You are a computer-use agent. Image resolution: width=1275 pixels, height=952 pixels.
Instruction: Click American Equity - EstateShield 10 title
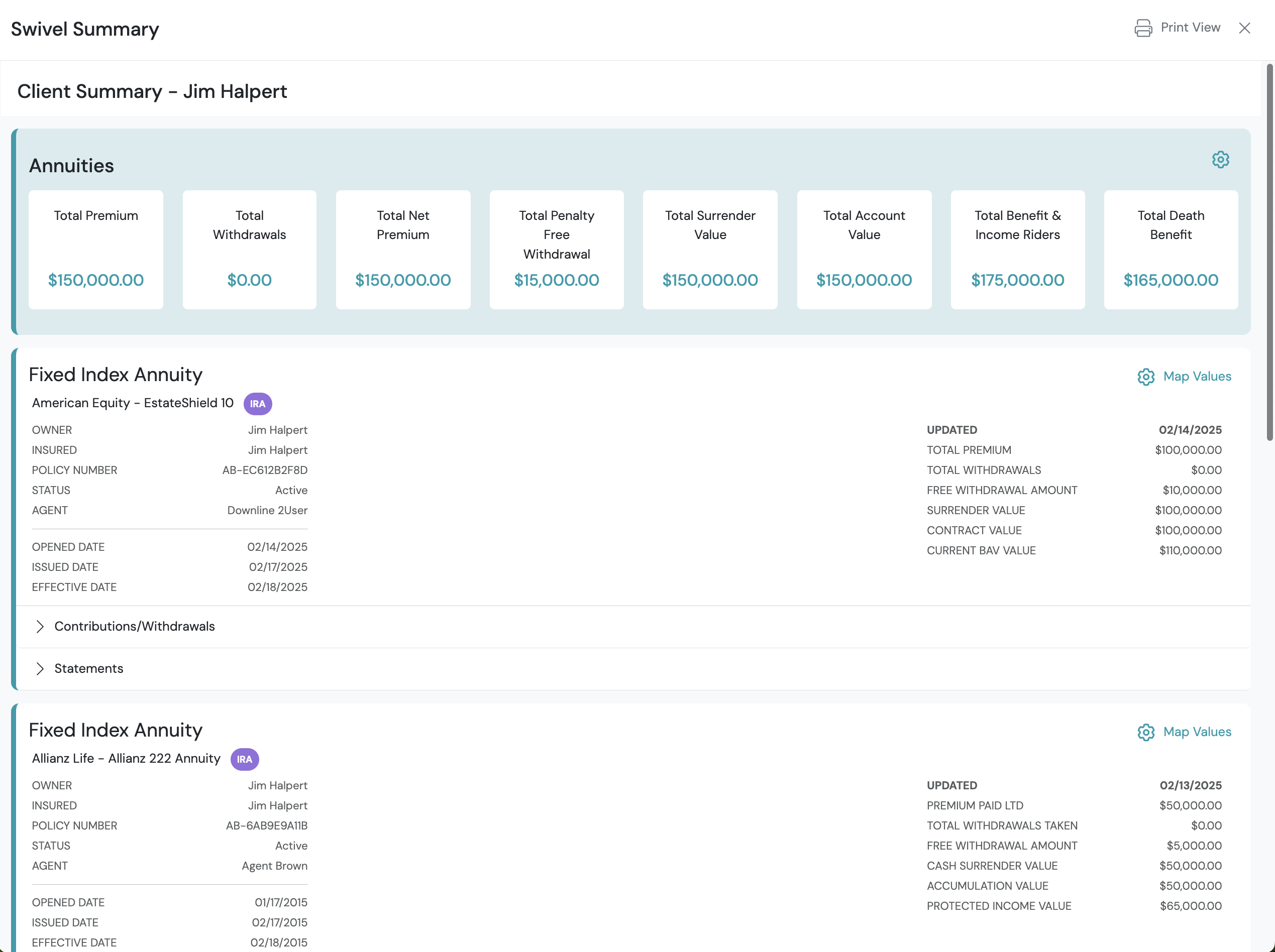click(133, 403)
